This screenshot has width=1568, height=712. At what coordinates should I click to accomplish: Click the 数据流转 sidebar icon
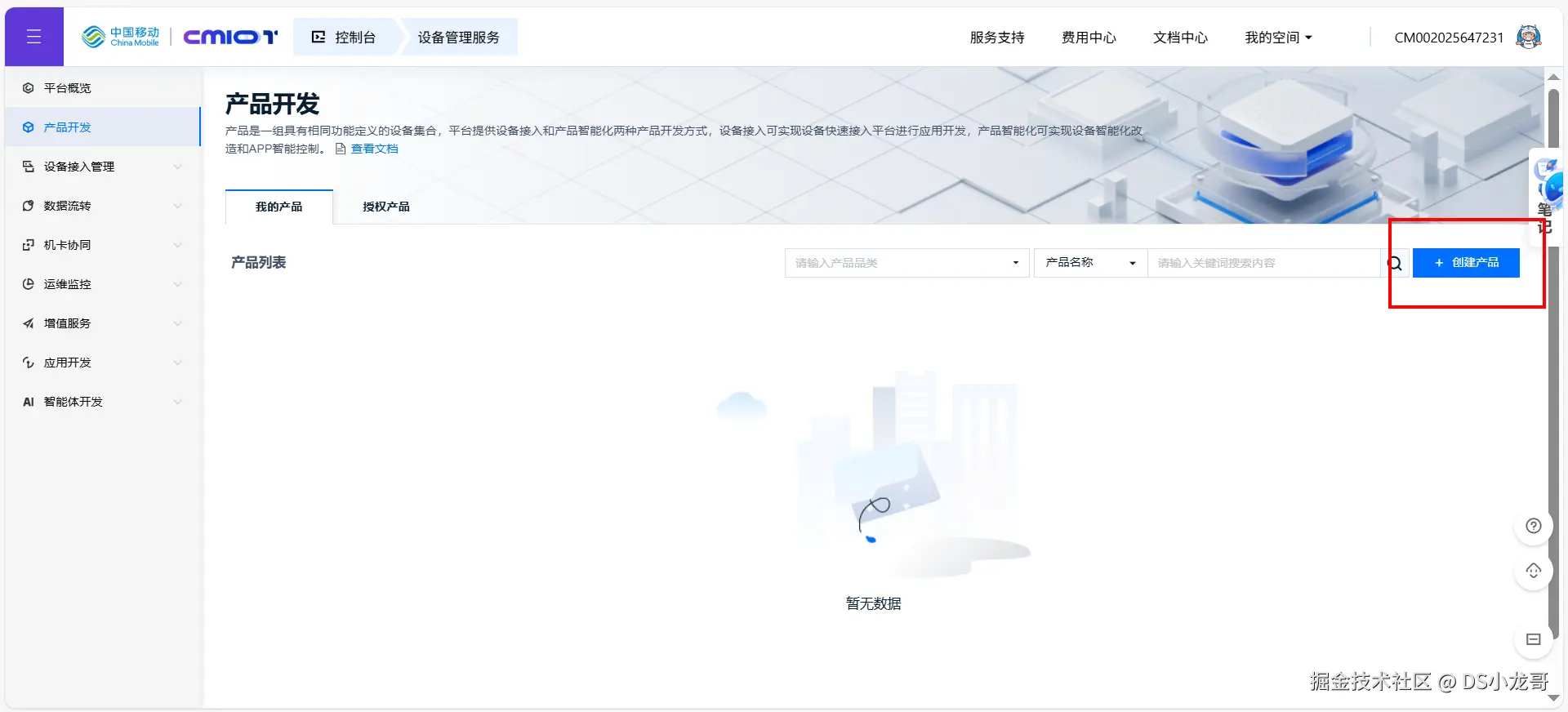29,206
